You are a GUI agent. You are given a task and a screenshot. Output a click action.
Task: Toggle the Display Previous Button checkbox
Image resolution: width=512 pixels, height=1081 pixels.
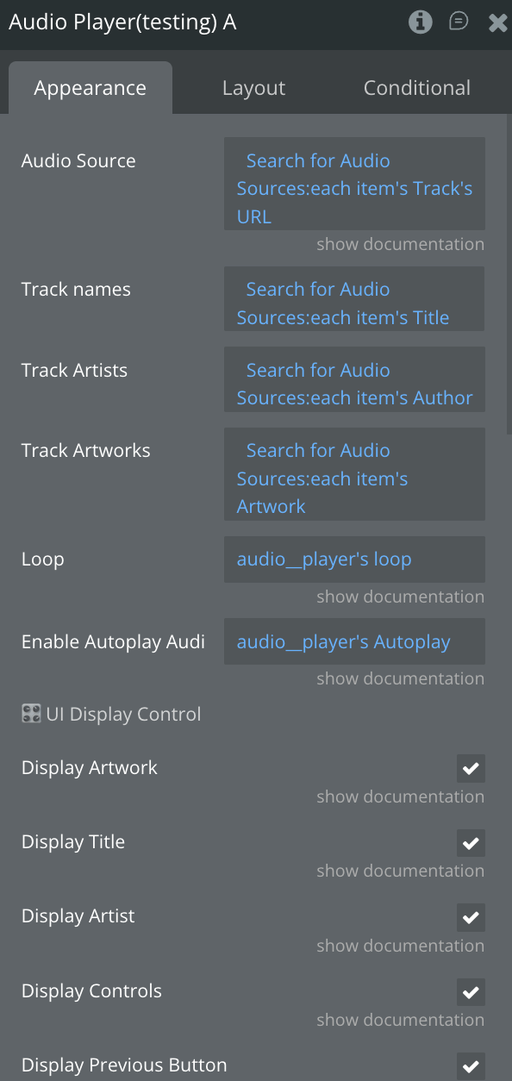(471, 1066)
